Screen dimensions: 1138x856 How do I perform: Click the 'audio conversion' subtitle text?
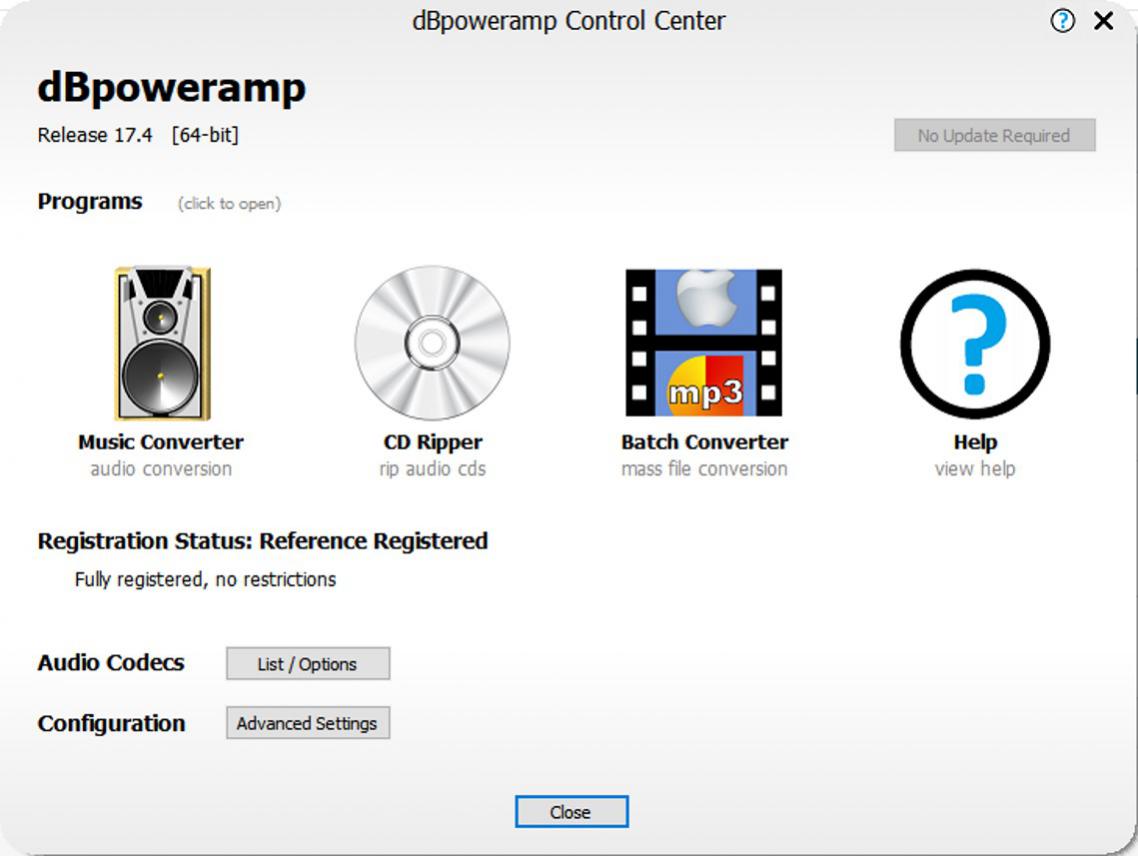point(161,469)
